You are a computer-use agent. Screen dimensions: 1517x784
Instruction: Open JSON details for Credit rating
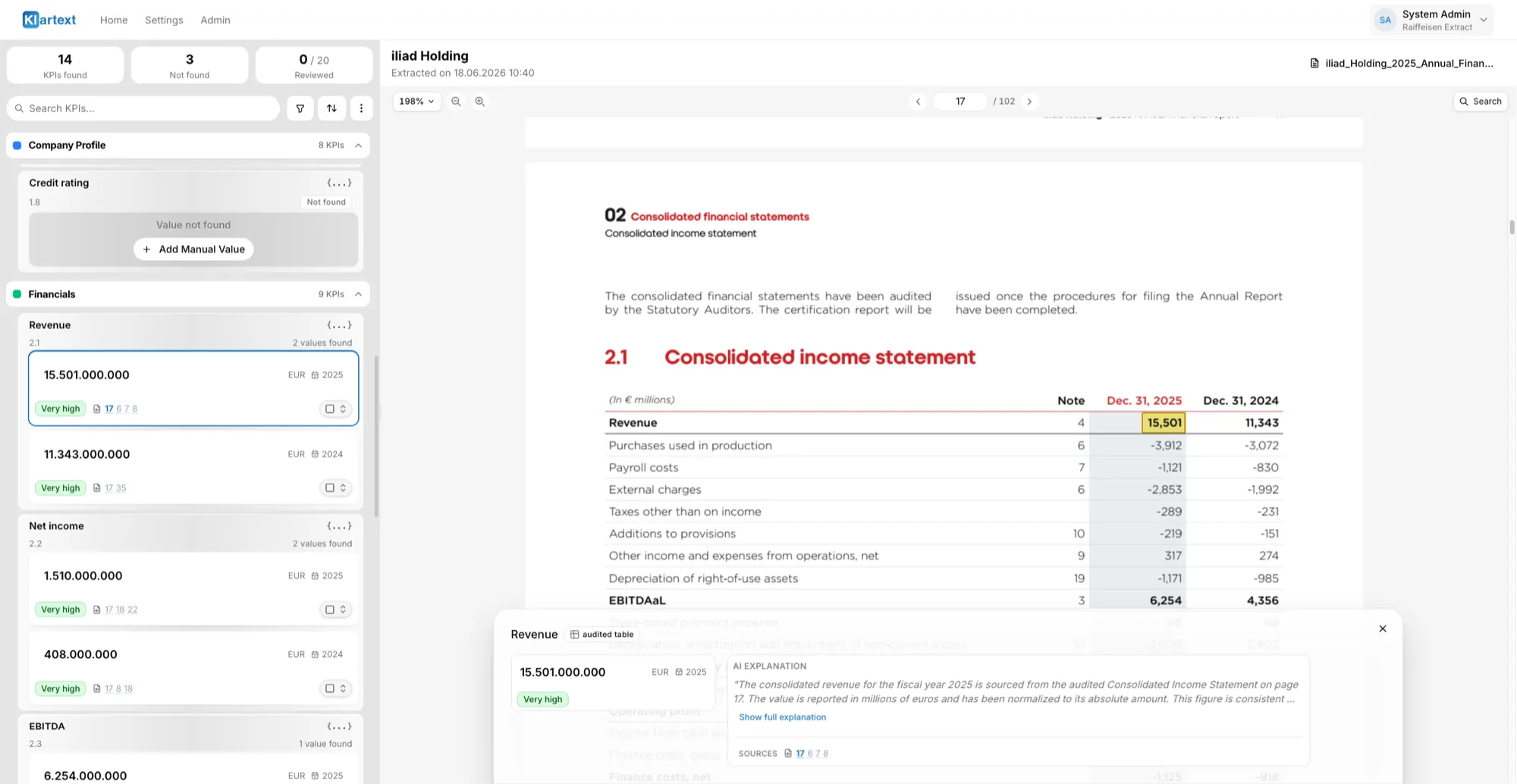[x=339, y=183]
